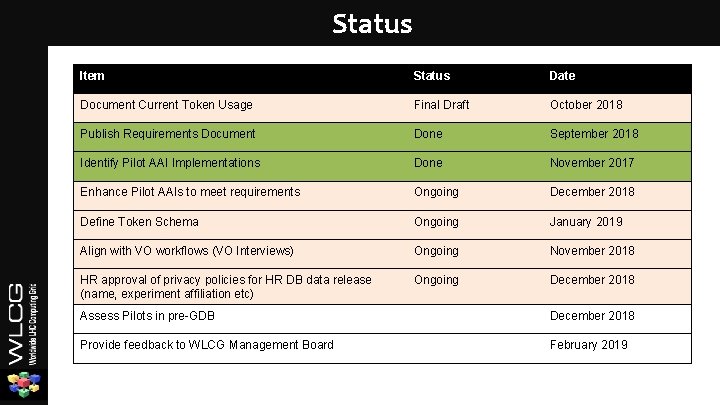Screen dimensions: 720x405
Task: Click the WLCG colorful cubes logo icon
Action: [x=24, y=385]
